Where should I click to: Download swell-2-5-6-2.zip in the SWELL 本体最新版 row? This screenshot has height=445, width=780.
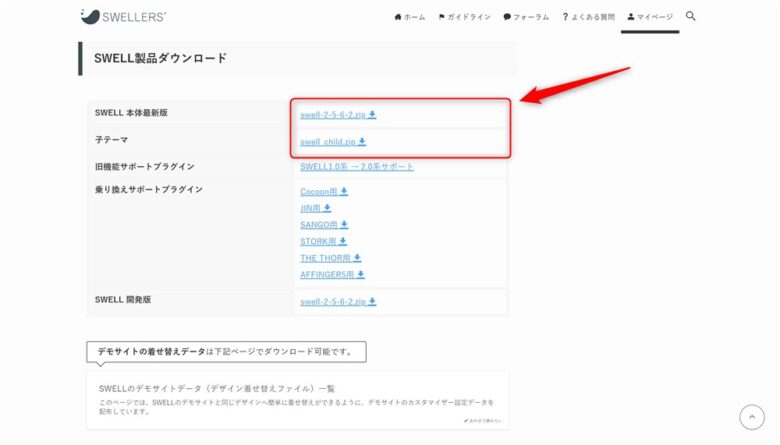[x=338, y=115]
